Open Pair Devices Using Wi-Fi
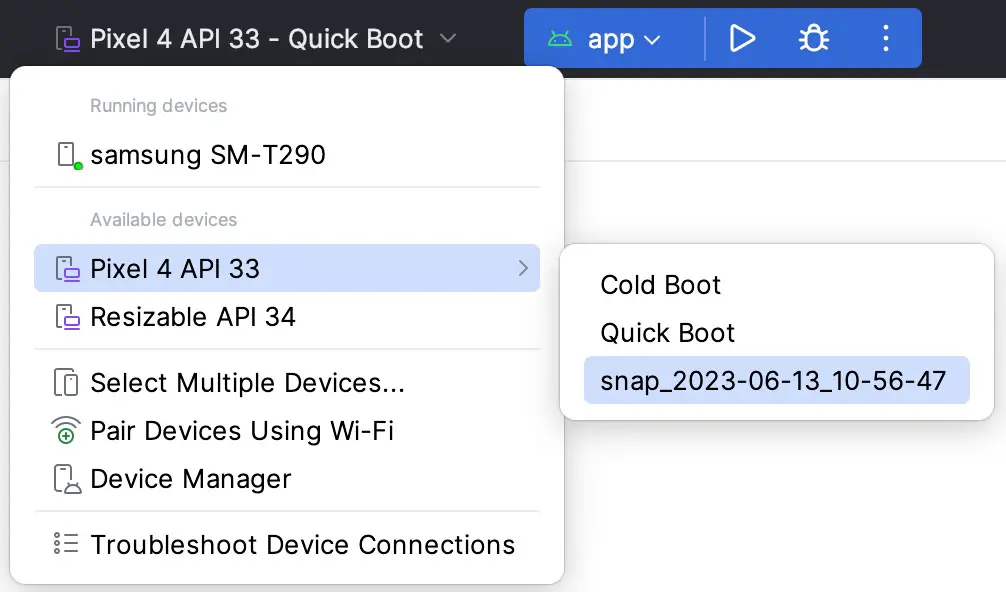This screenshot has height=592, width=1006. (287, 430)
